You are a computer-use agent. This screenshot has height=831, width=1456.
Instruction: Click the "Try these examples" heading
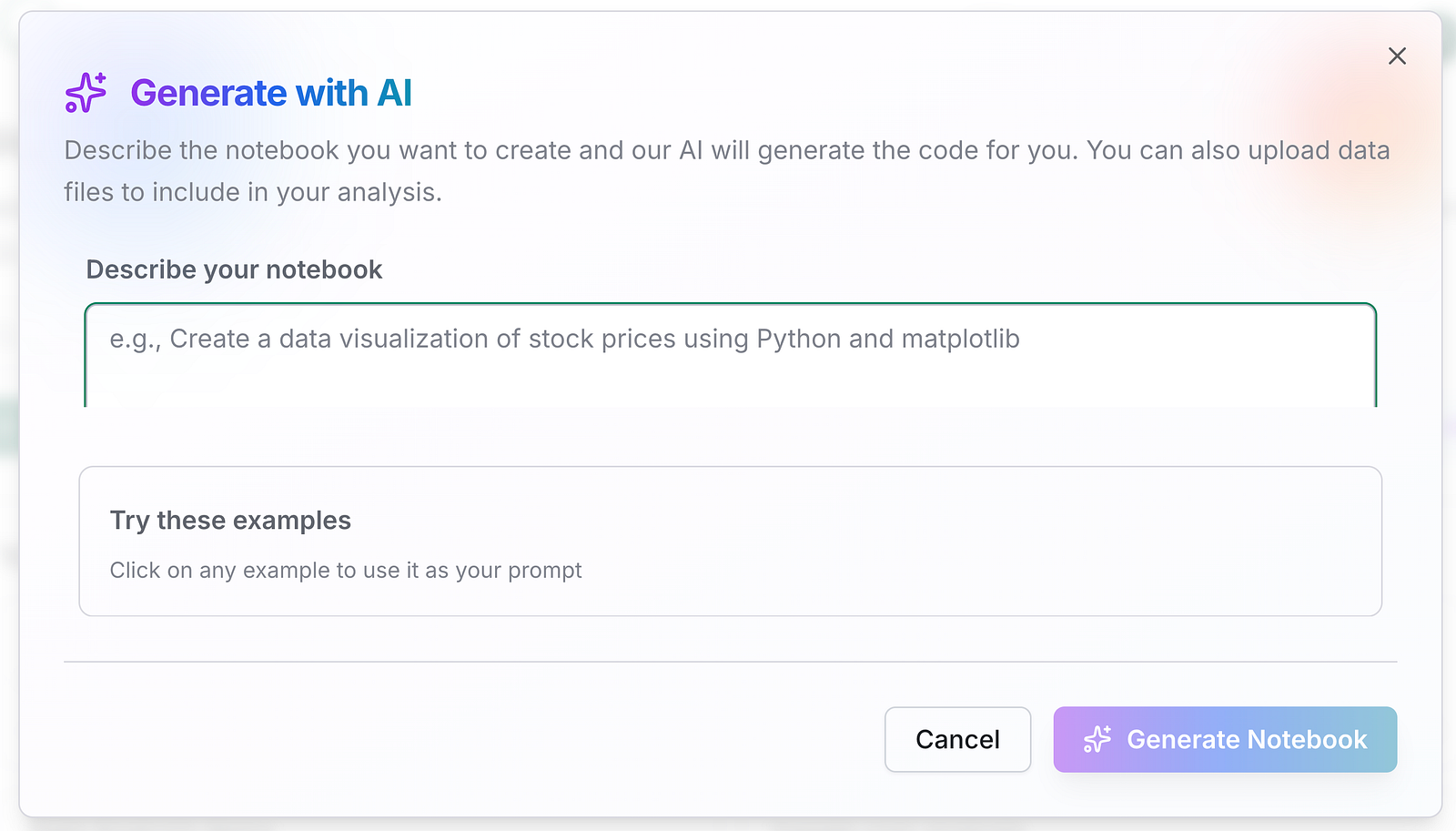pos(230,520)
